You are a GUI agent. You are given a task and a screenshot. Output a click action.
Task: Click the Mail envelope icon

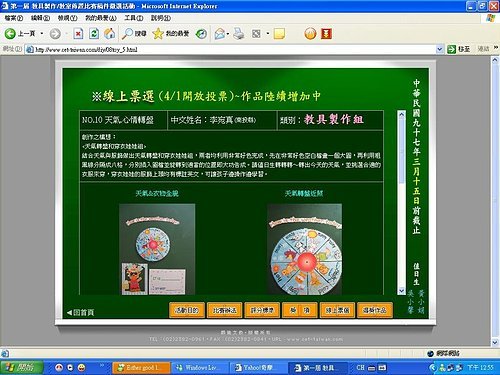pyautogui.click(x=219, y=34)
